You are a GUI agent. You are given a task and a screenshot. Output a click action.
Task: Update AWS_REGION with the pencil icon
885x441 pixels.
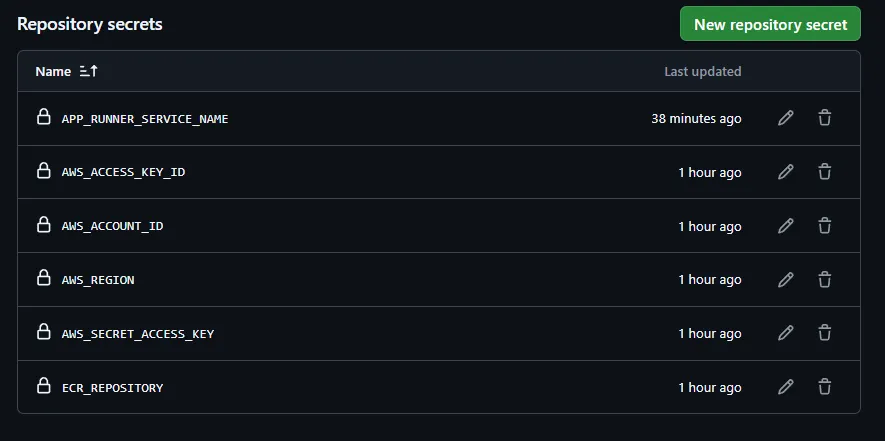coord(786,279)
